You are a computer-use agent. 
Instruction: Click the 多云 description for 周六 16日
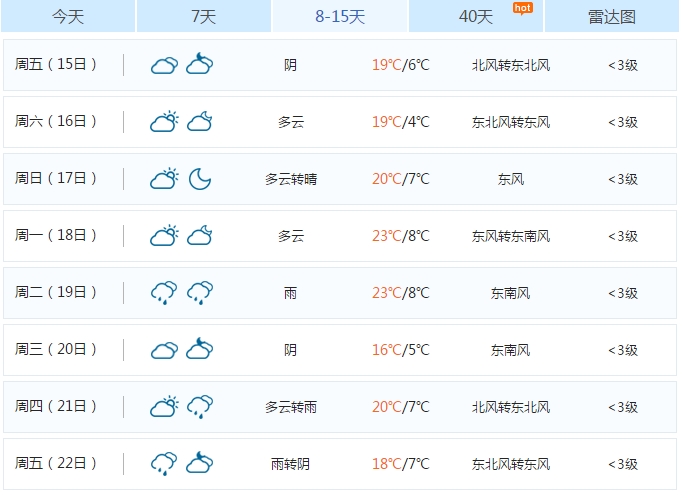[x=291, y=122]
